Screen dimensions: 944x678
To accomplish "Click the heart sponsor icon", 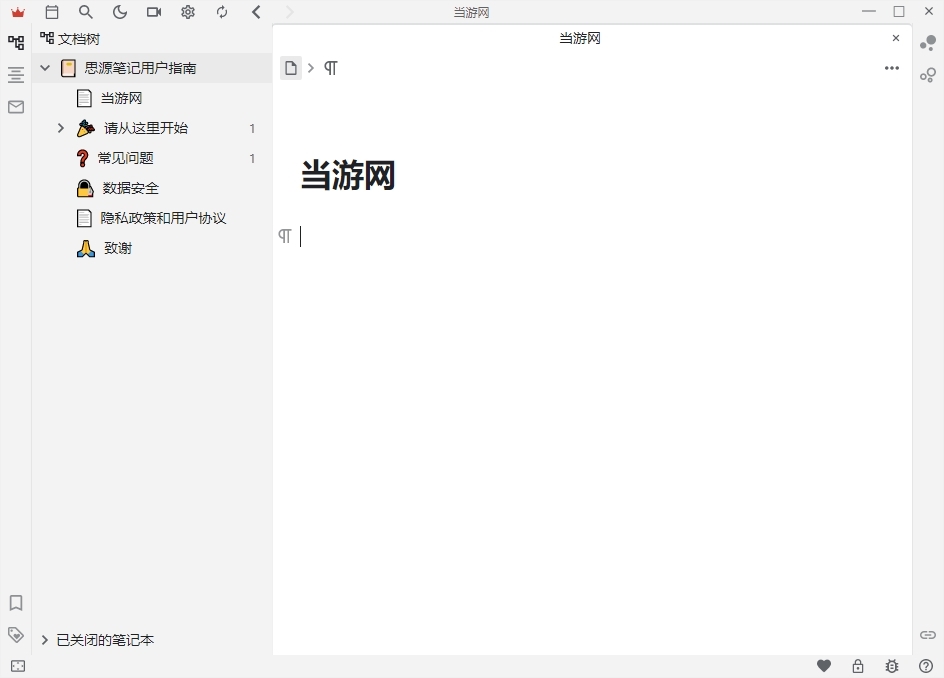I will click(824, 666).
